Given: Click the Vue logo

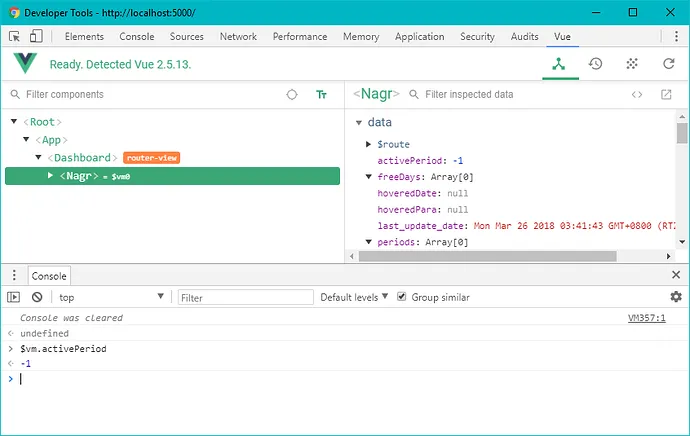Looking at the screenshot, I should (x=25, y=63).
